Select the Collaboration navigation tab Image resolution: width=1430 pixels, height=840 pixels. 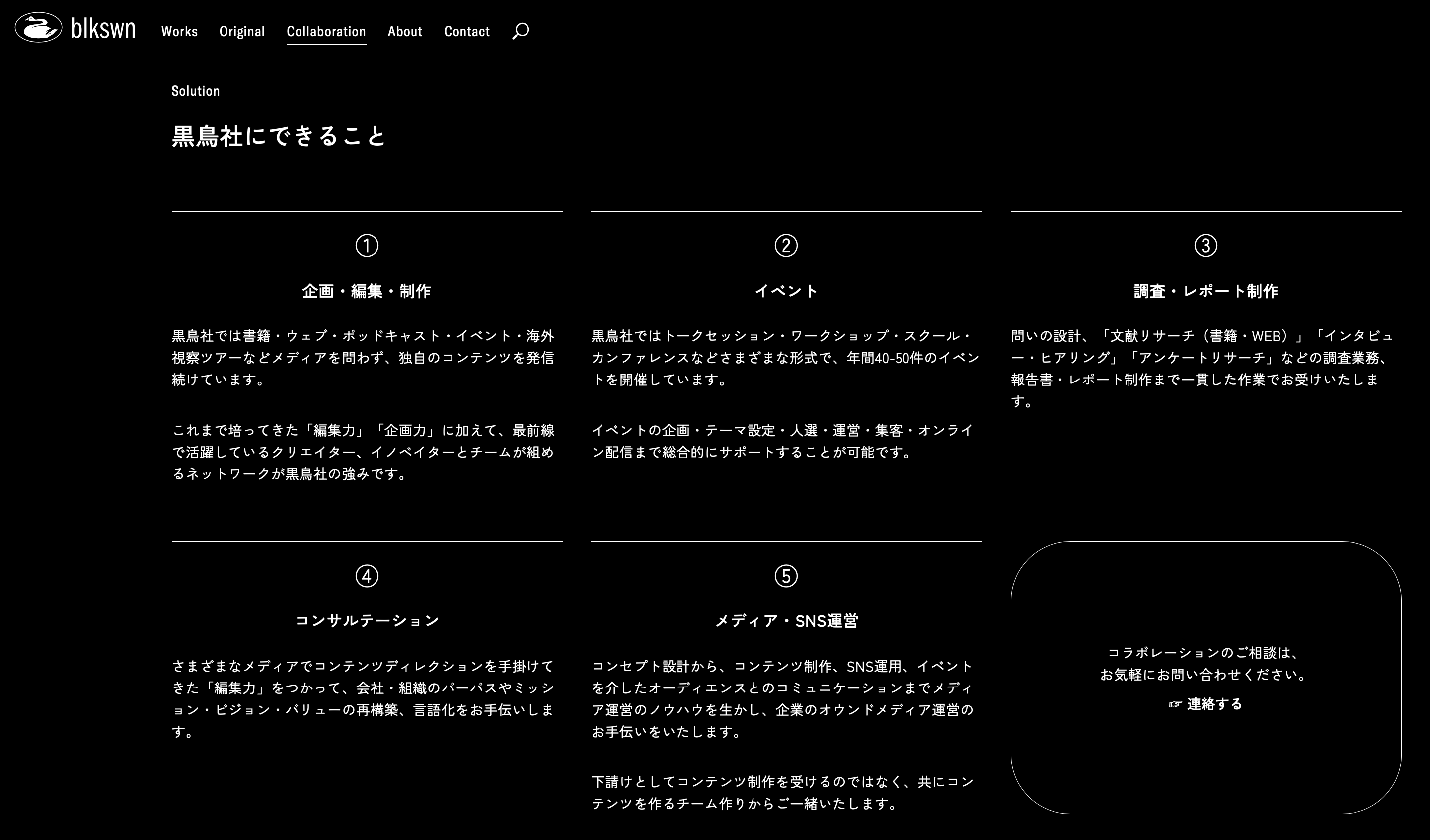326,31
